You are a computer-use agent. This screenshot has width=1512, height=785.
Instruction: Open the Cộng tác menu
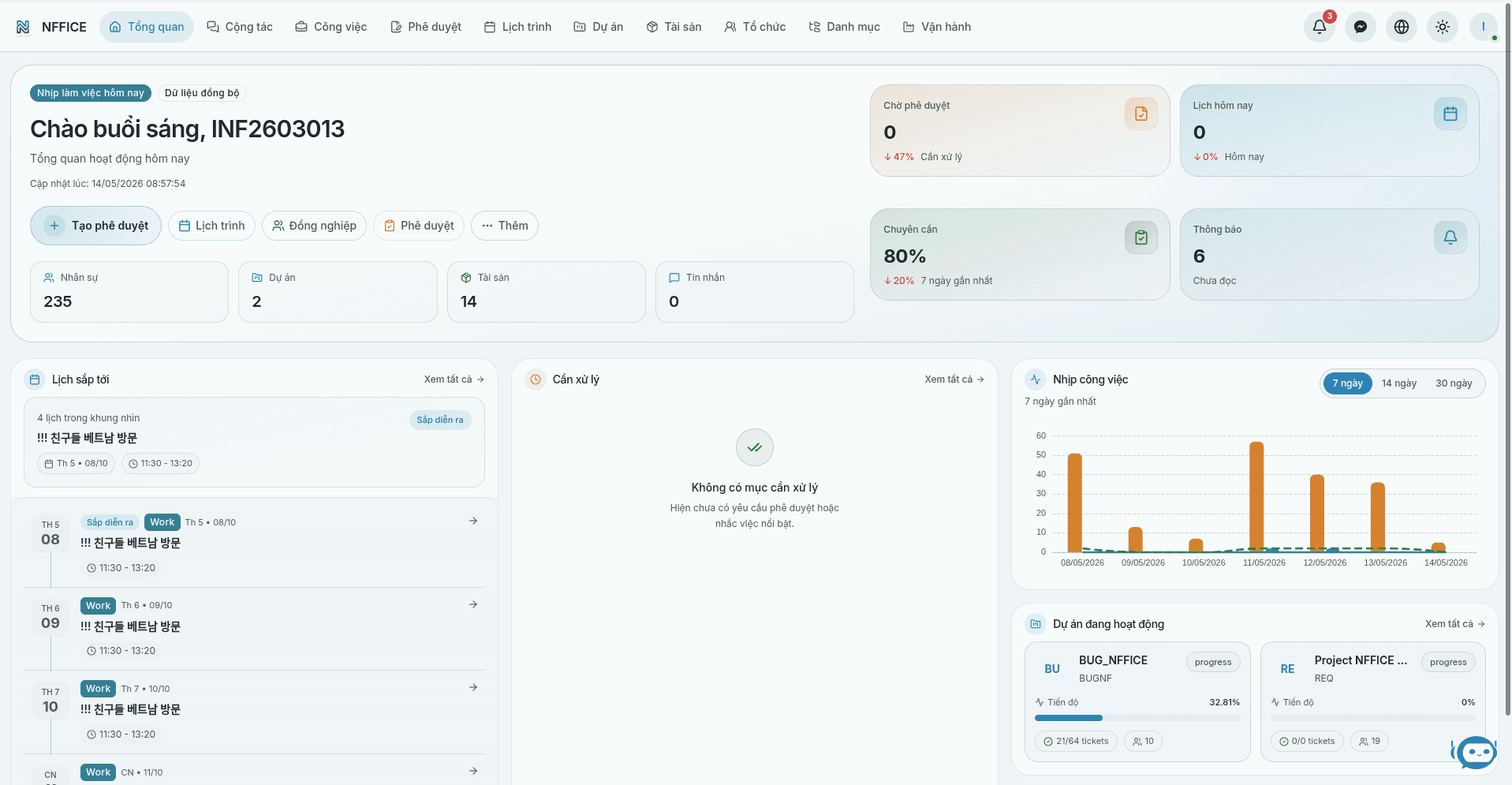tap(240, 27)
